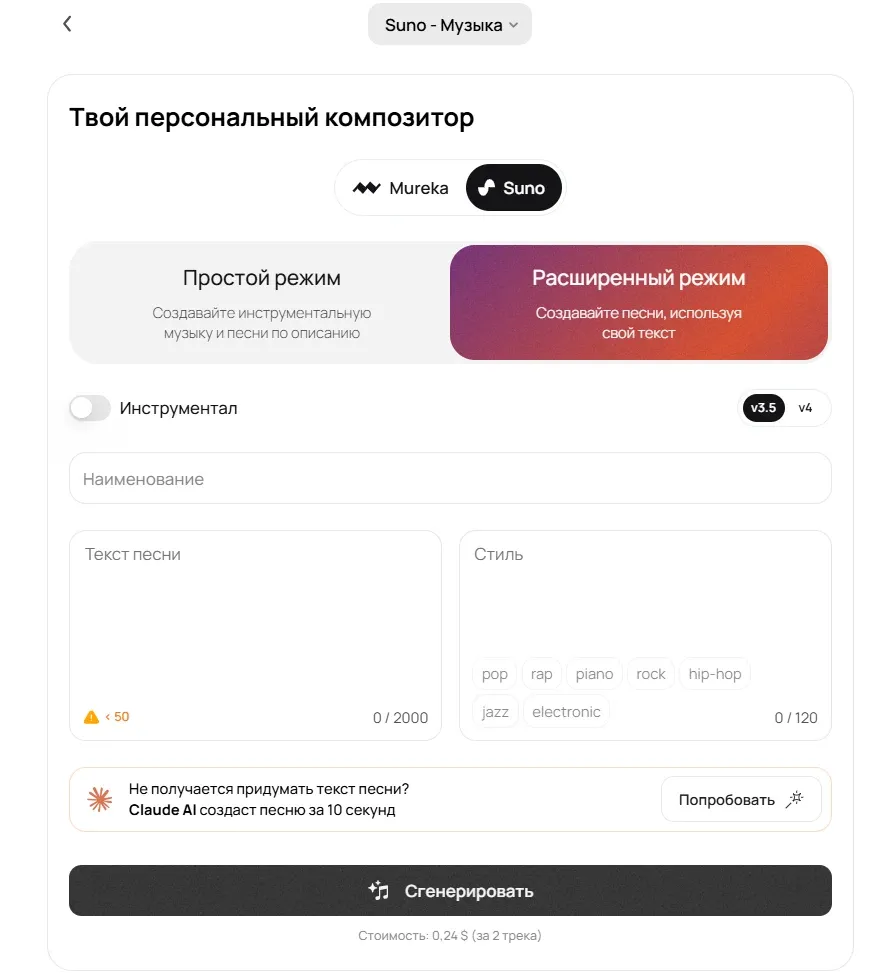Click the Сгенерировать button
Screen dimensions: 895x979
[450, 890]
